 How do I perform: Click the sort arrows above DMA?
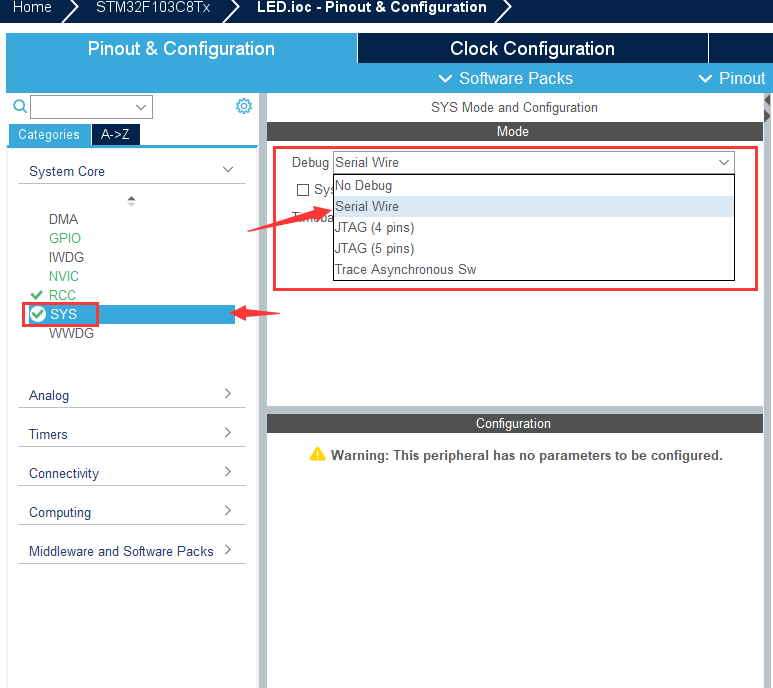click(x=131, y=201)
